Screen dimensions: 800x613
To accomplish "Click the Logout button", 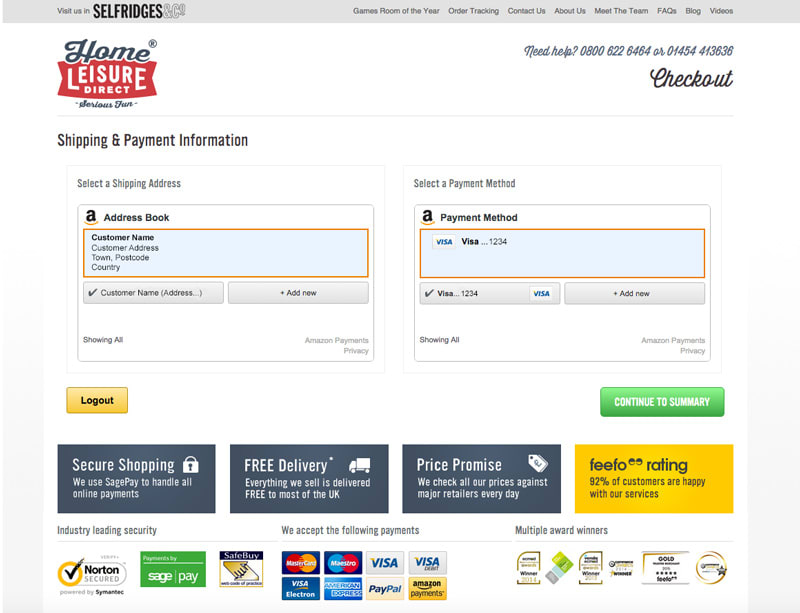I will pos(97,400).
